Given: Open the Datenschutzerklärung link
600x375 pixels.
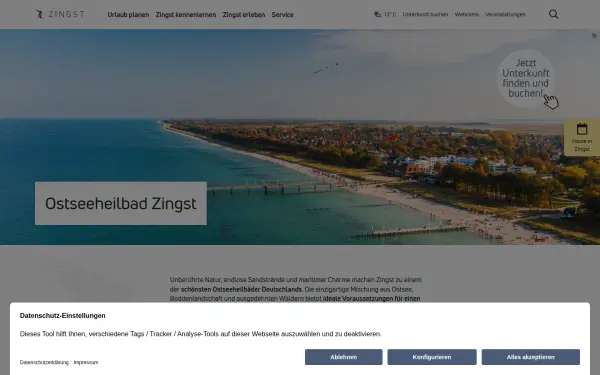Looking at the screenshot, I should (x=44, y=362).
